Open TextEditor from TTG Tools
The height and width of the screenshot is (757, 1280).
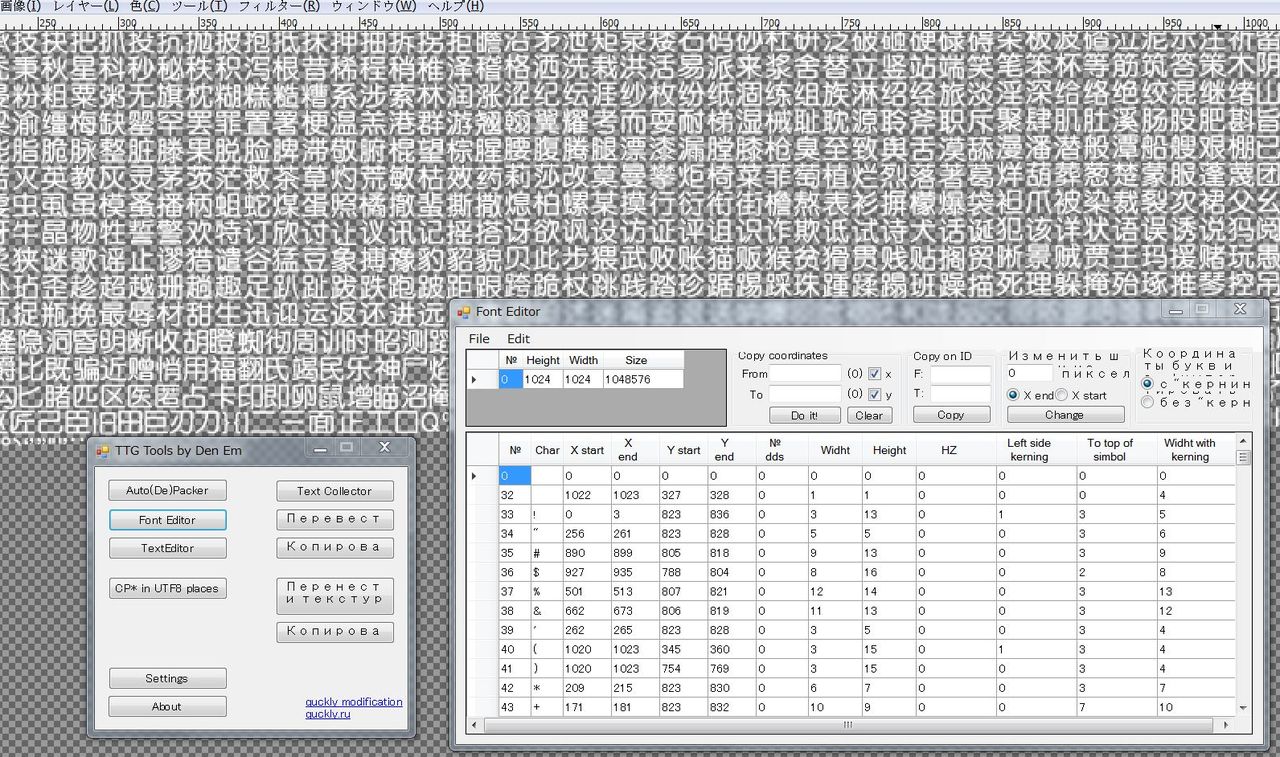[x=167, y=548]
